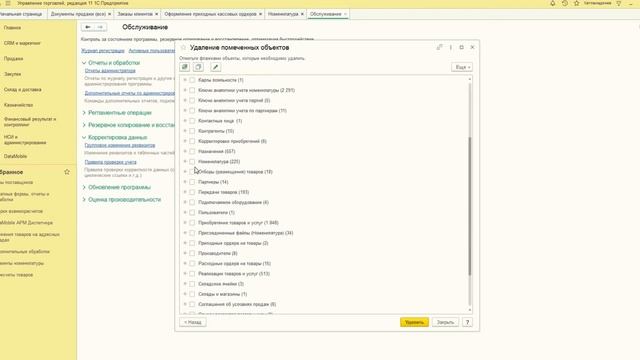The height and width of the screenshot is (360, 640).
Task: Click the Закрыть button in dialog
Action: [445, 322]
